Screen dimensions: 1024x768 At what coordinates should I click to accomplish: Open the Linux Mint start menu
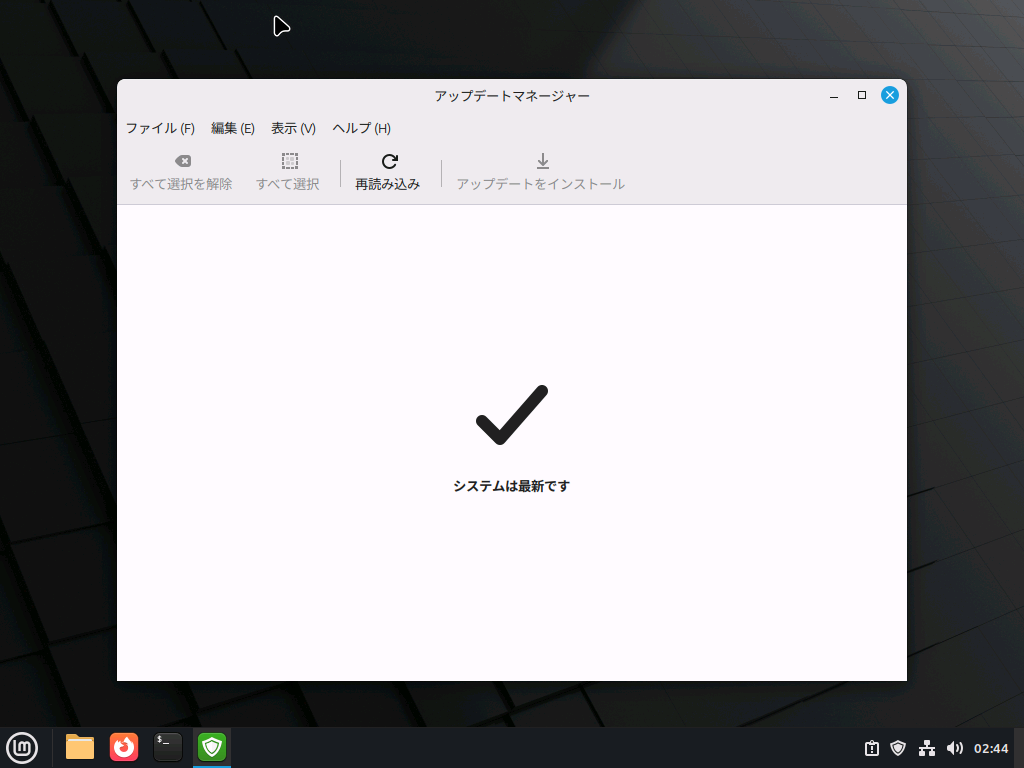pyautogui.click(x=22, y=747)
